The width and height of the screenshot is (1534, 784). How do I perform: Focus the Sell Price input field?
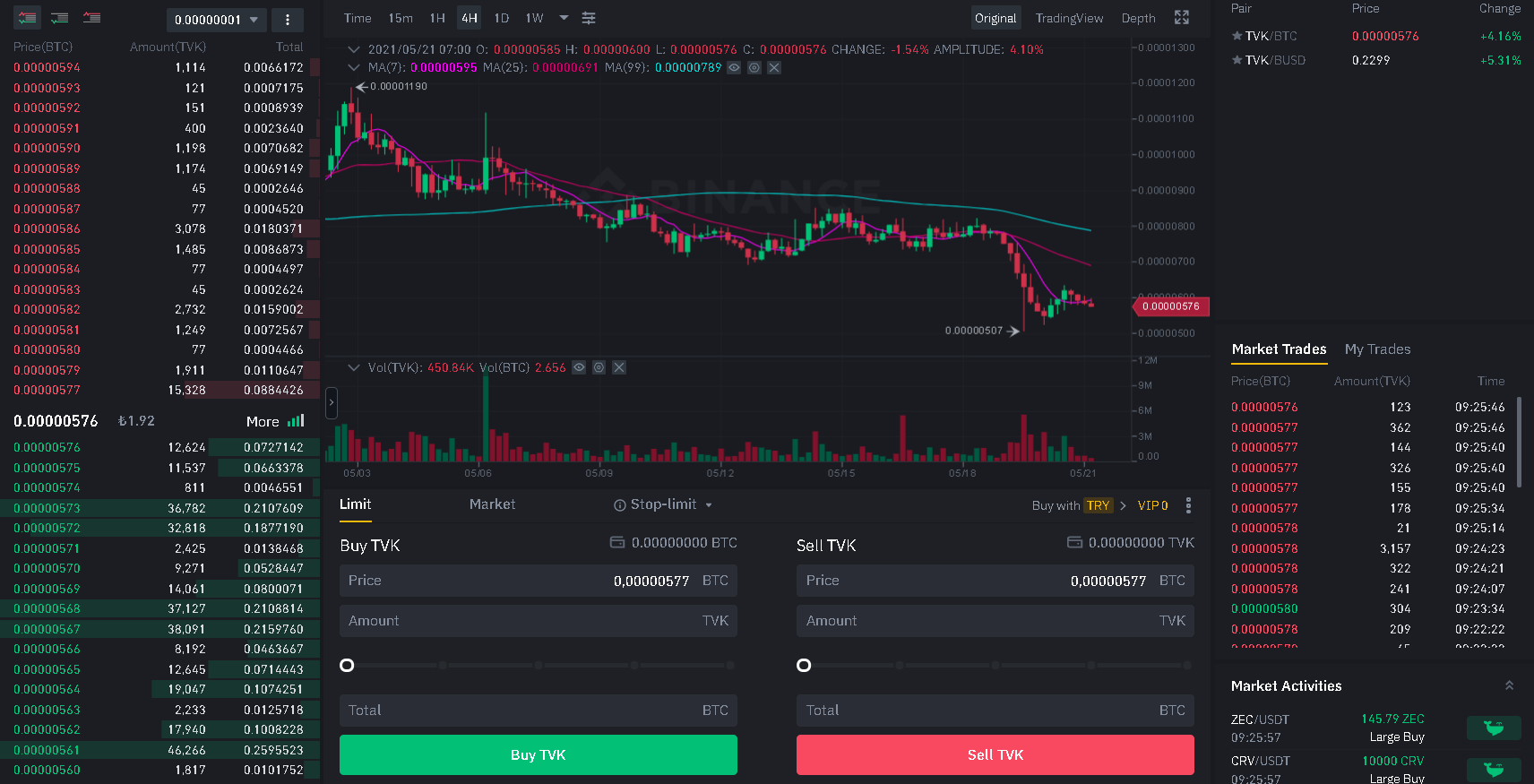pyautogui.click(x=995, y=581)
